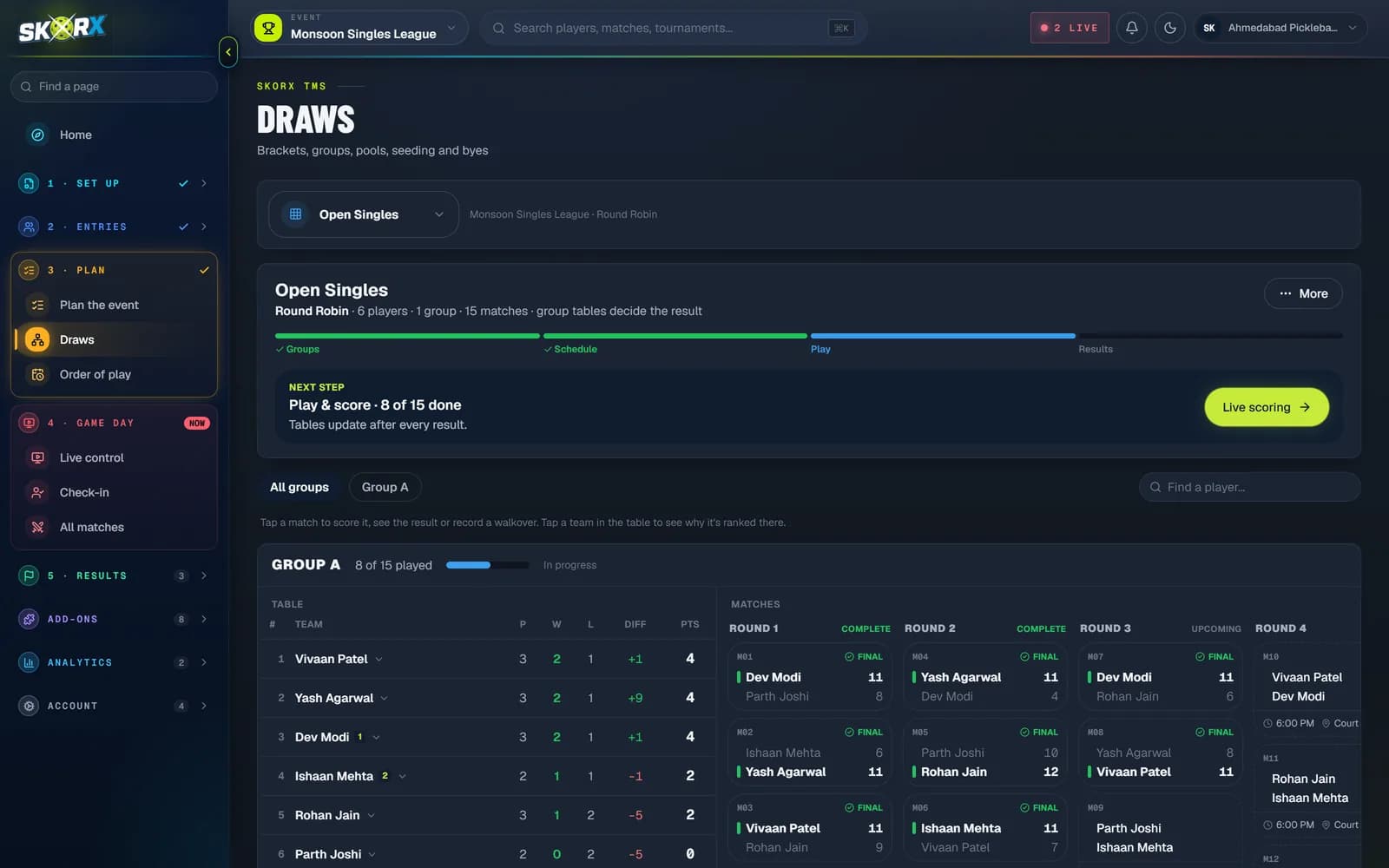The width and height of the screenshot is (1389, 868).
Task: Open Plan the event page
Action: (x=114, y=305)
